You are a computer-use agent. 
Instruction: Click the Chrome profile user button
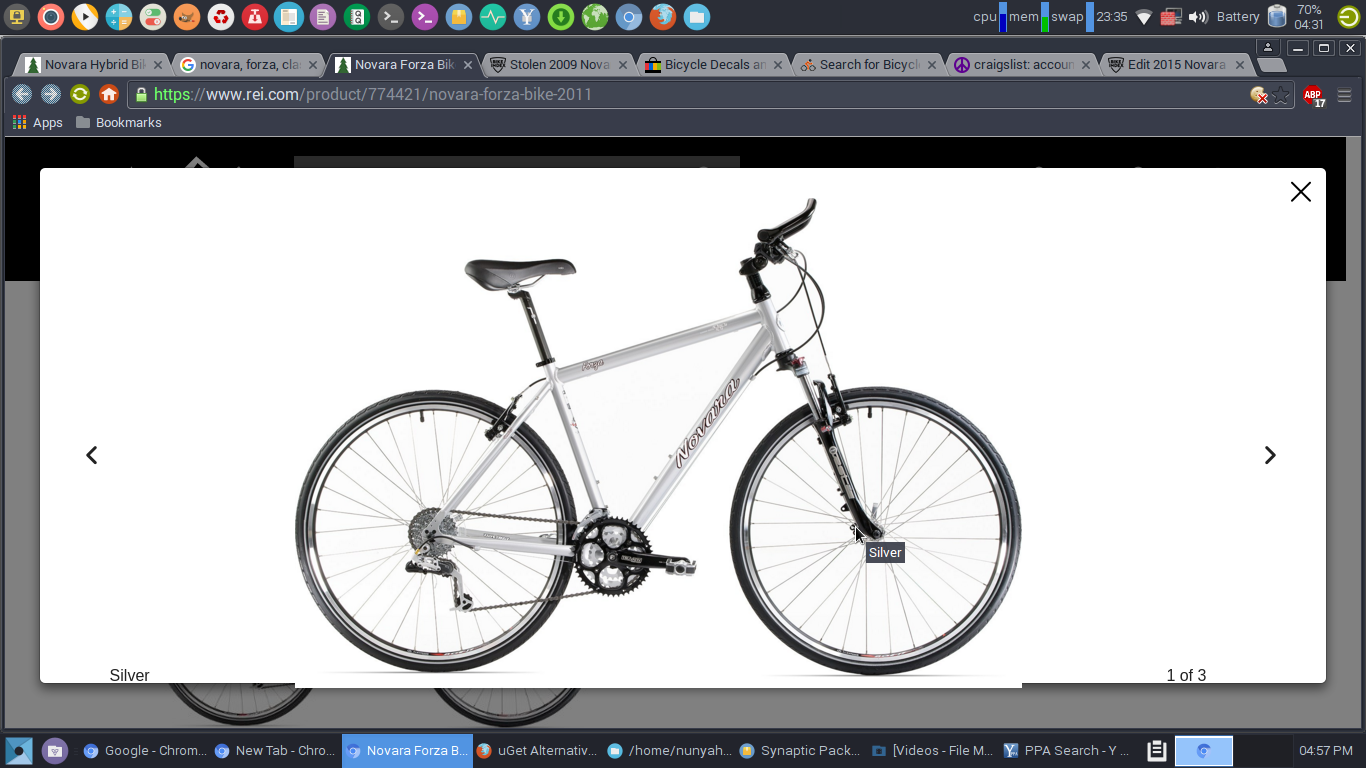point(1268,48)
